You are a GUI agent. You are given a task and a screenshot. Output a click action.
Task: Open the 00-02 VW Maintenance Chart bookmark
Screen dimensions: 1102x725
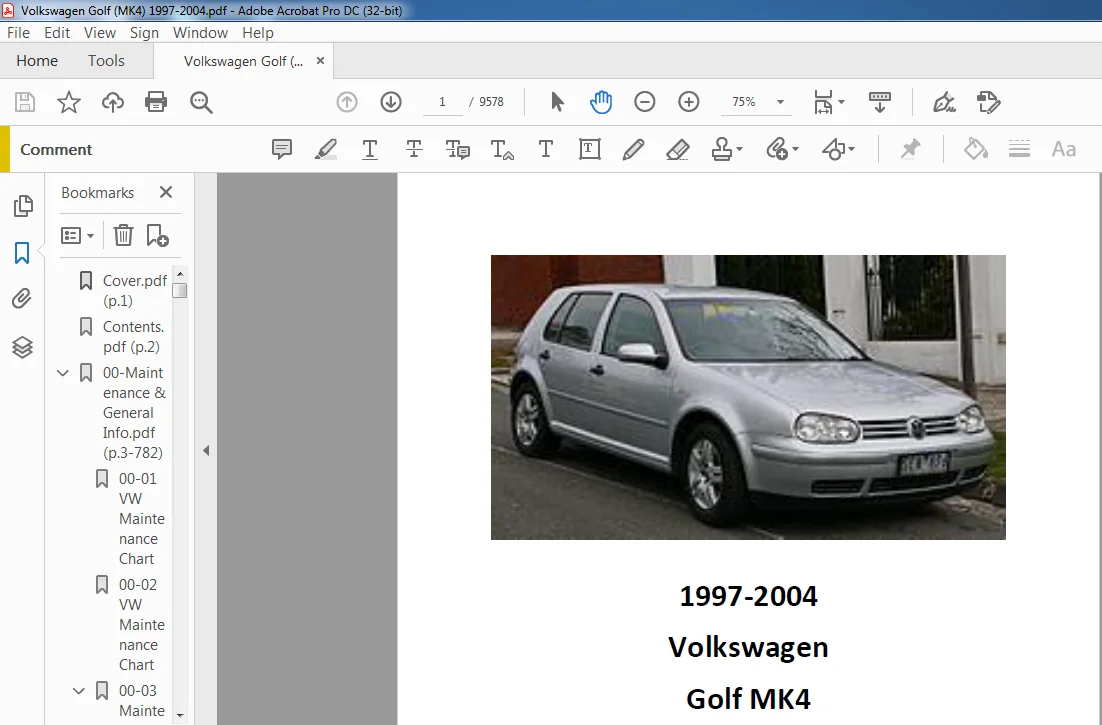142,625
